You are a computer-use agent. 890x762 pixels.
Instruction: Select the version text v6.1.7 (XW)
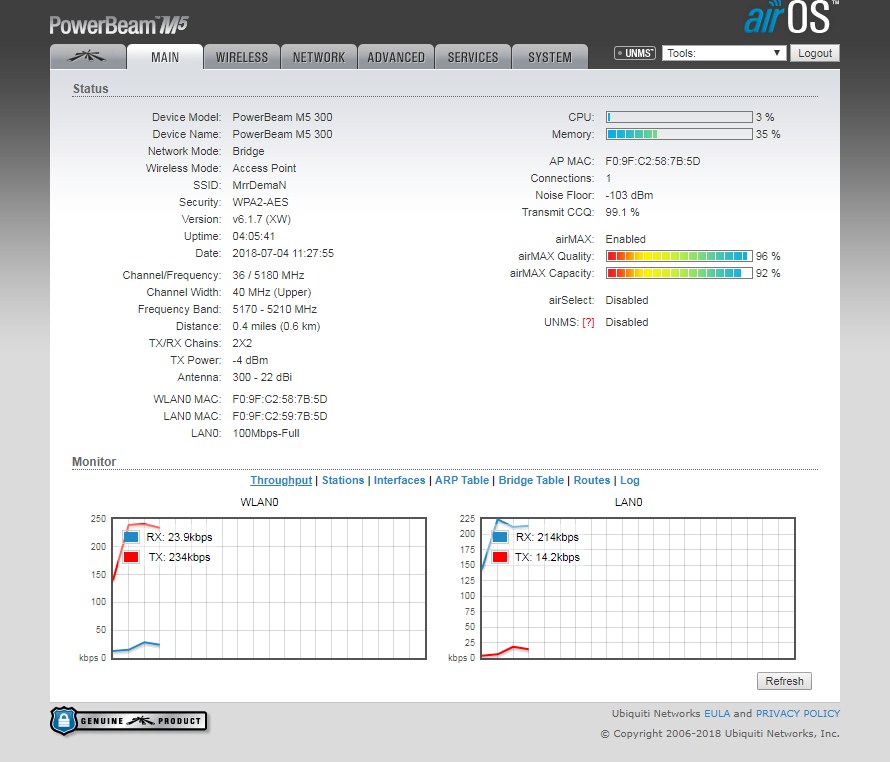(262, 219)
